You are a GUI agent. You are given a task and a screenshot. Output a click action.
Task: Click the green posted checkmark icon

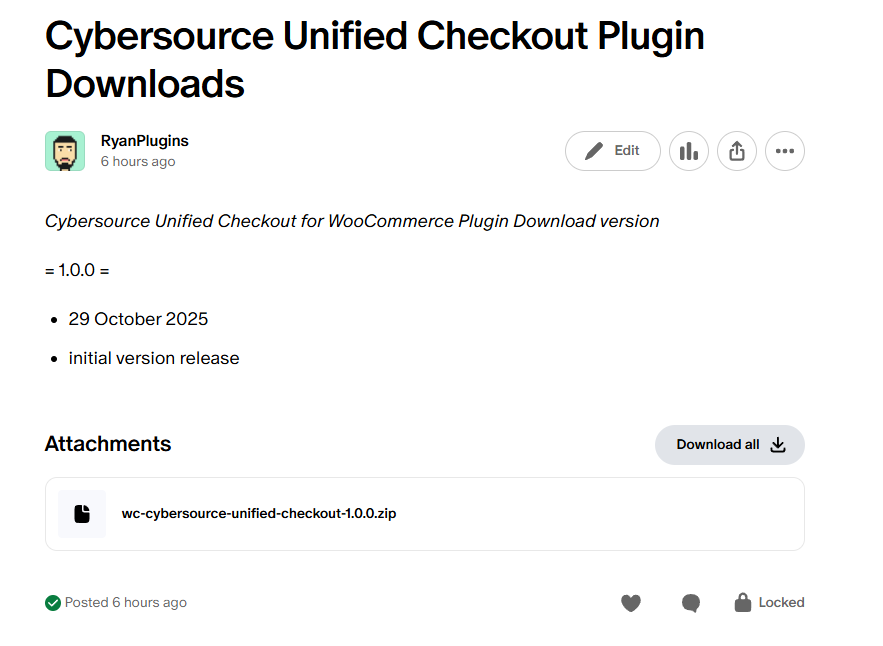point(53,603)
